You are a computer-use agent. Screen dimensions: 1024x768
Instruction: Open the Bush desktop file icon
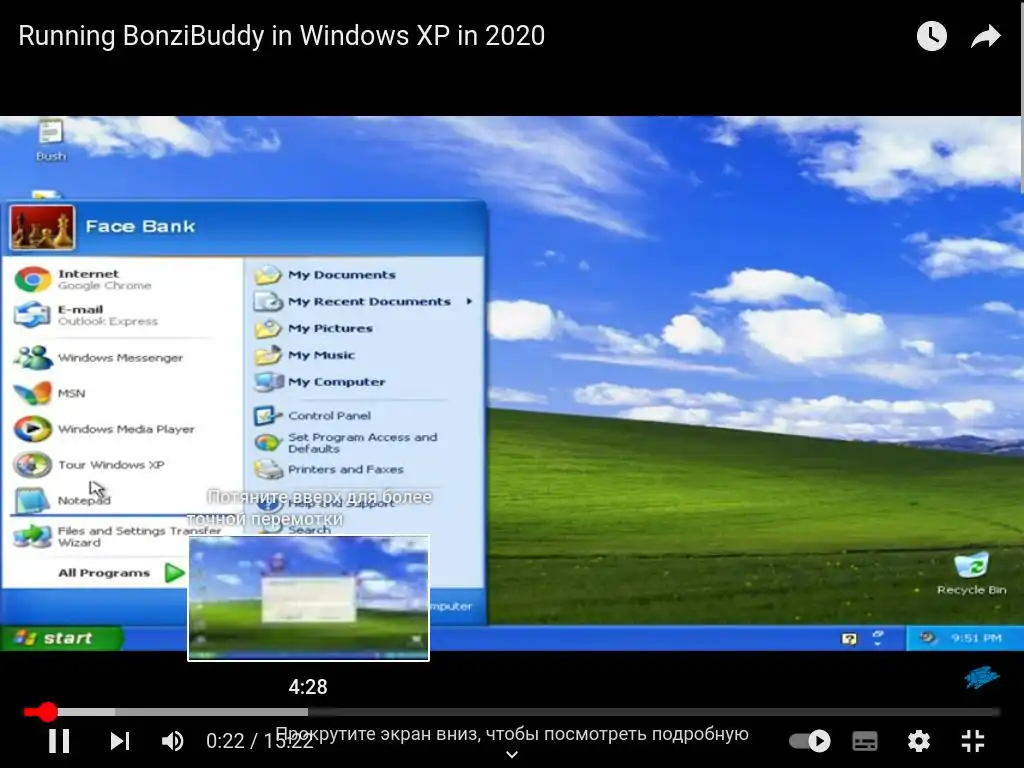50,140
